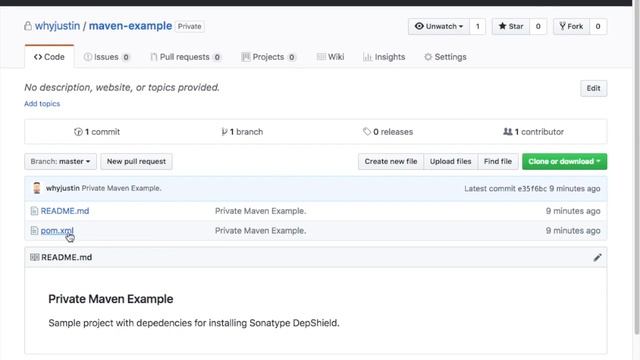Click the pom.xml file icon
The width and height of the screenshot is (640, 360).
coord(34,231)
